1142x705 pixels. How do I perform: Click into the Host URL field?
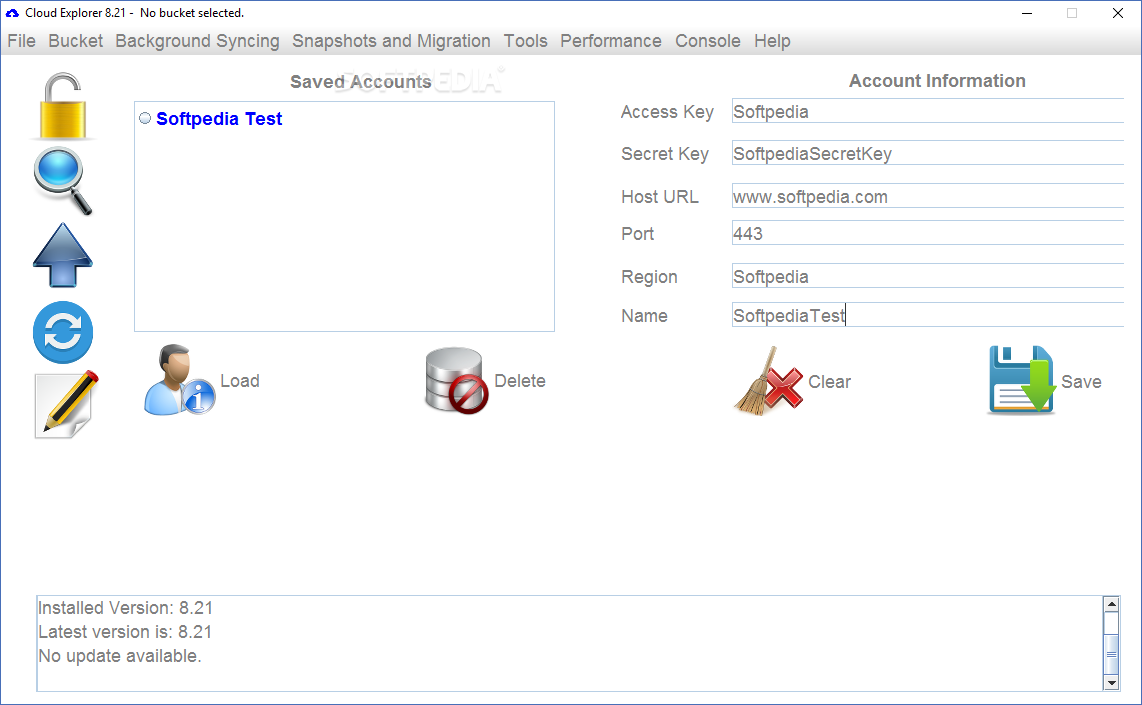pyautogui.click(x=927, y=197)
